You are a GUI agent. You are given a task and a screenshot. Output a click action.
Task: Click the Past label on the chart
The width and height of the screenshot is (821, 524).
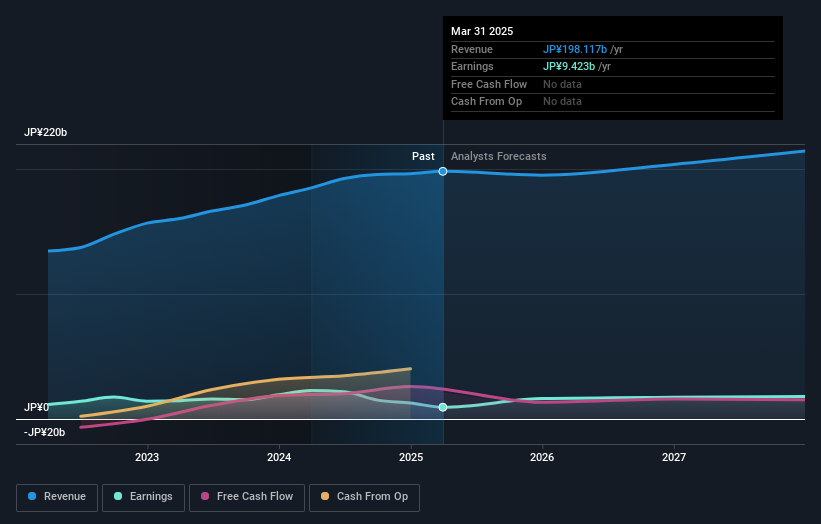tap(423, 157)
